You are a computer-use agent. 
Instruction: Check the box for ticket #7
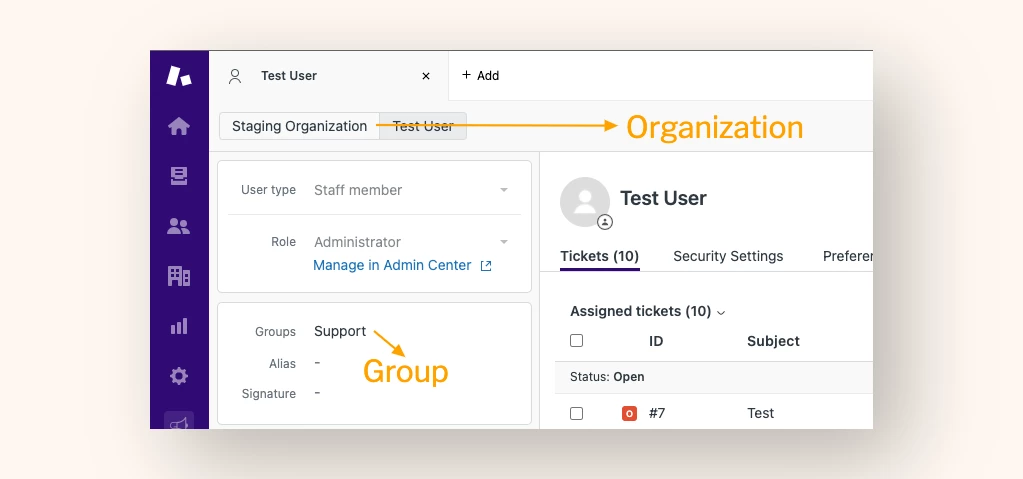point(576,413)
